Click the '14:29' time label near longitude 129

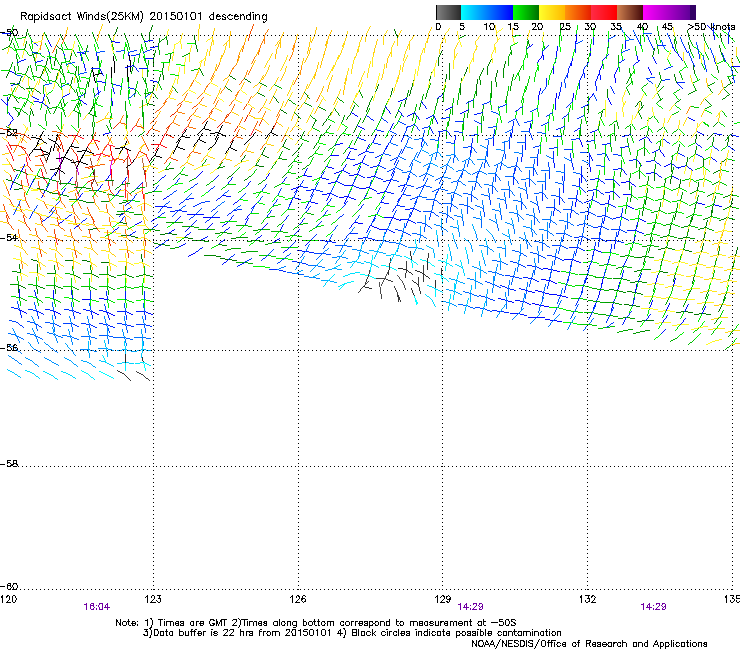470,607
